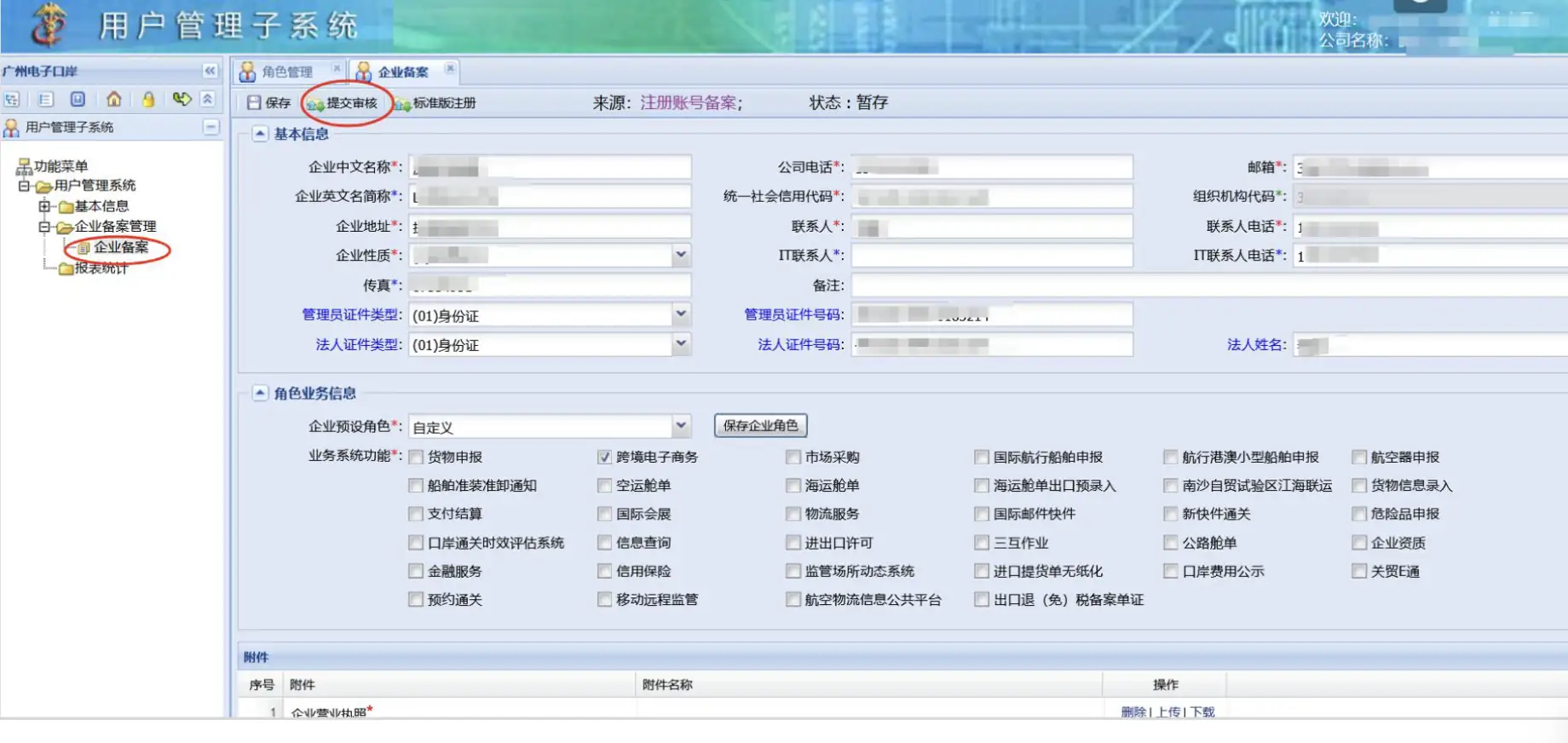Click the list-view icon in sidebar toolbar

click(x=46, y=100)
